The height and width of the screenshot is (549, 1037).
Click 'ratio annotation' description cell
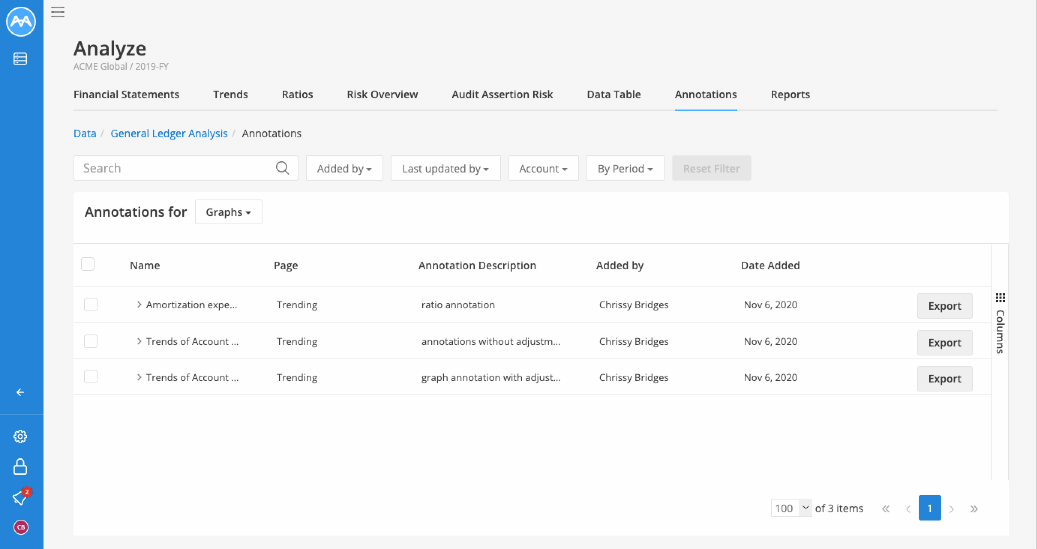point(458,305)
